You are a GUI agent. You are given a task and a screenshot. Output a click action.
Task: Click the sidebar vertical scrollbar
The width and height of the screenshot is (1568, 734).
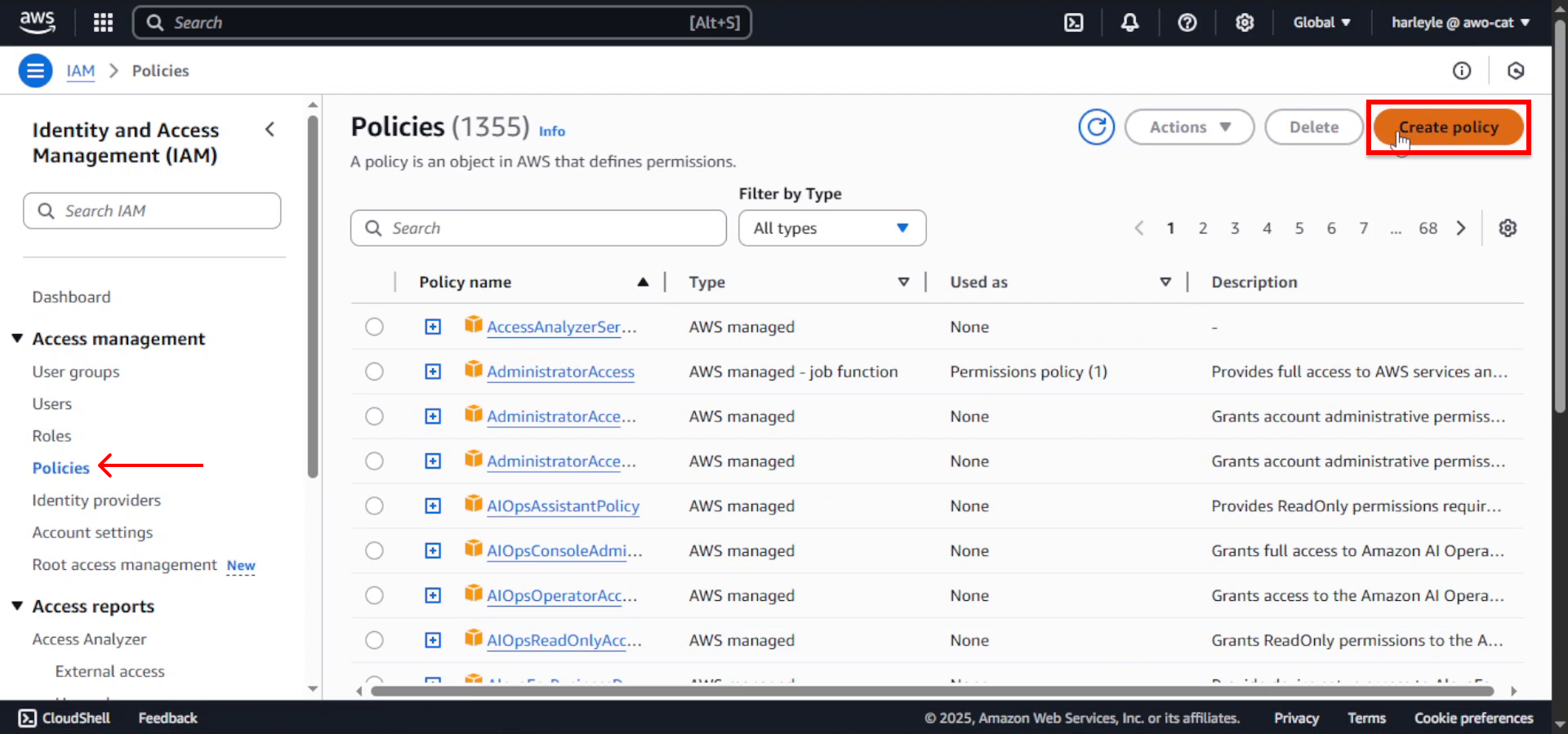click(312, 297)
